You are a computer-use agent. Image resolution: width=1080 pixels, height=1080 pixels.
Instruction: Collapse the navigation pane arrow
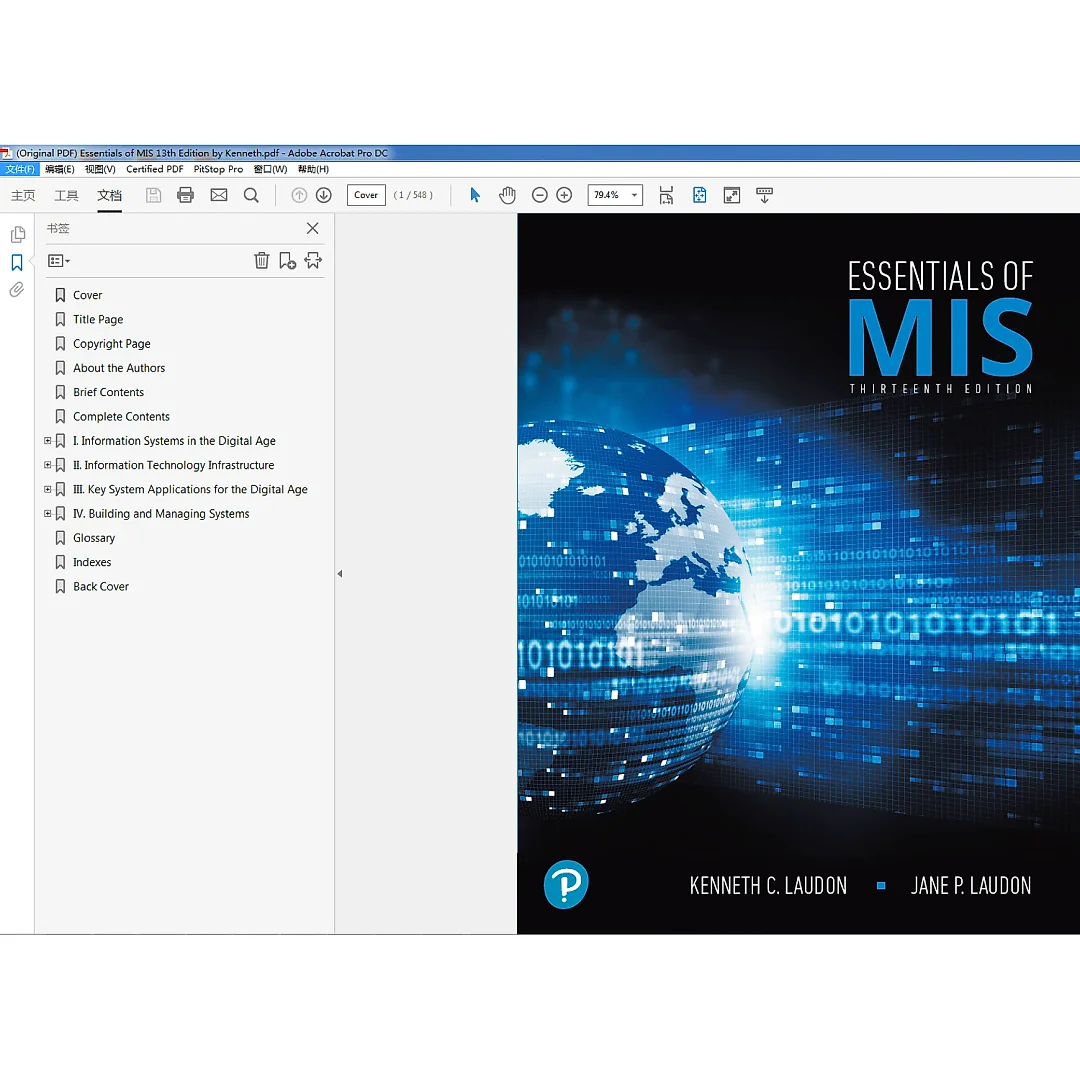pyautogui.click(x=340, y=573)
